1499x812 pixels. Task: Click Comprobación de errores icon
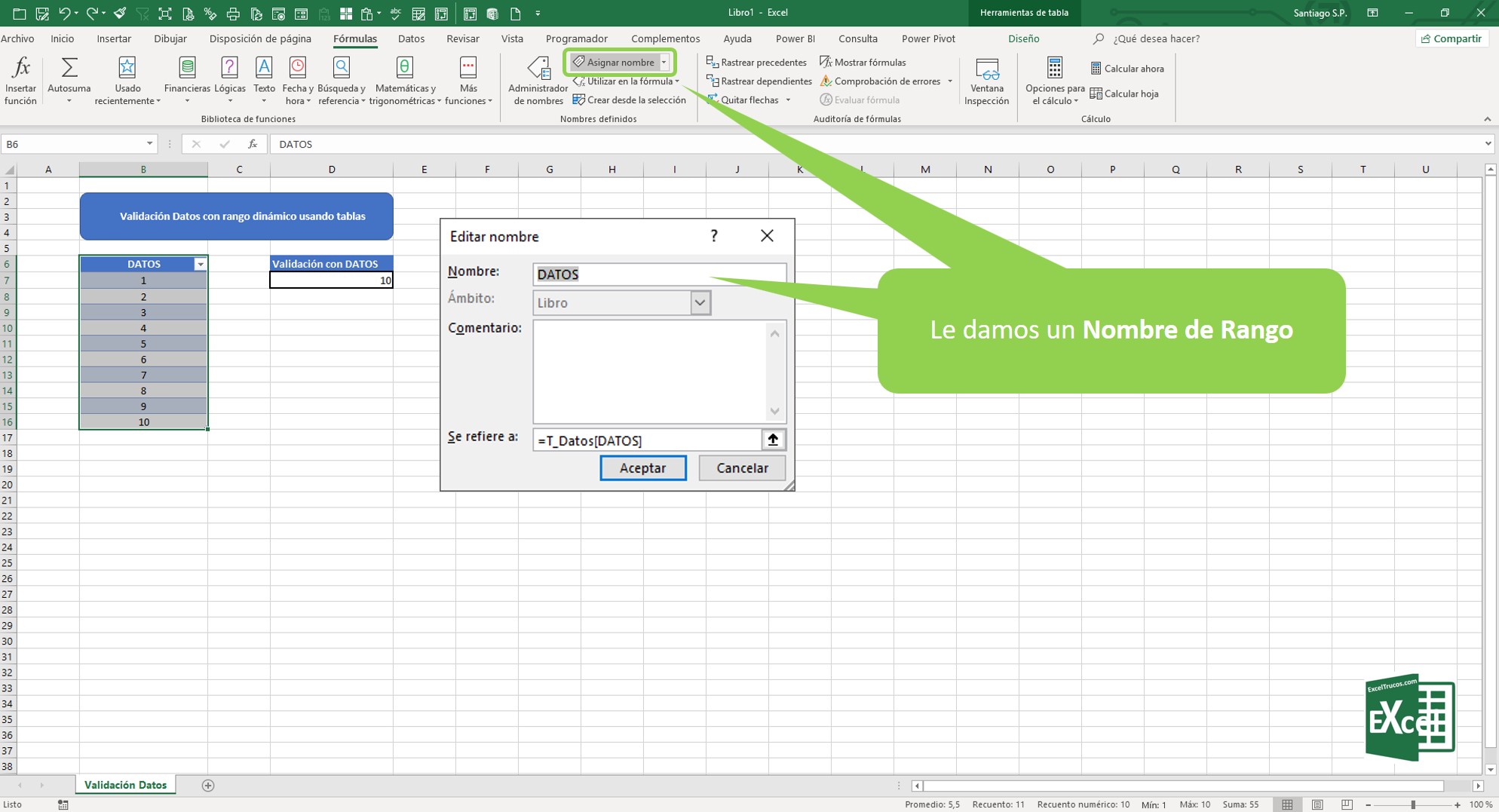(x=880, y=81)
